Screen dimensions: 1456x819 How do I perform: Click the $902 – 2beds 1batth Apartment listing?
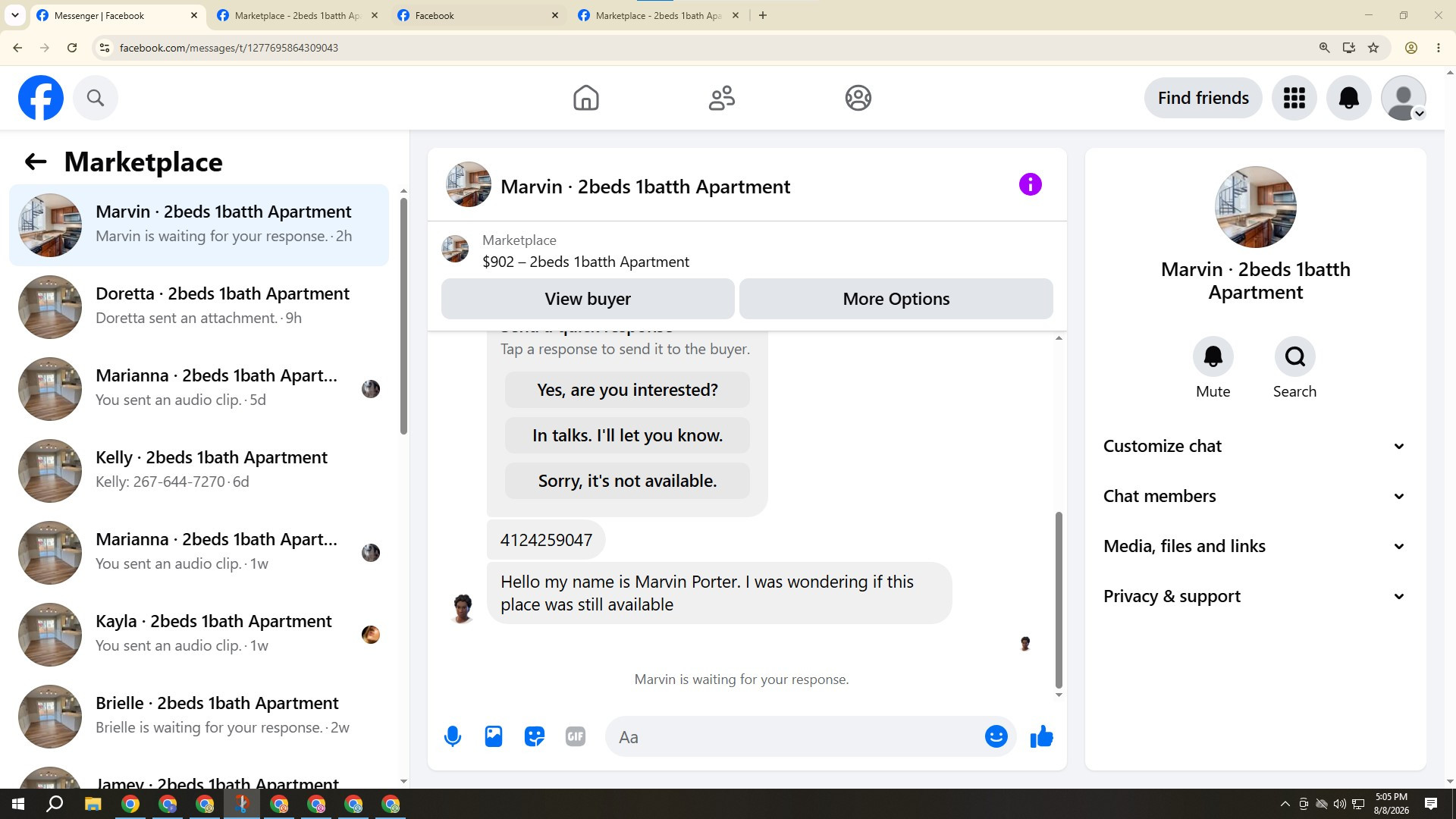click(585, 262)
